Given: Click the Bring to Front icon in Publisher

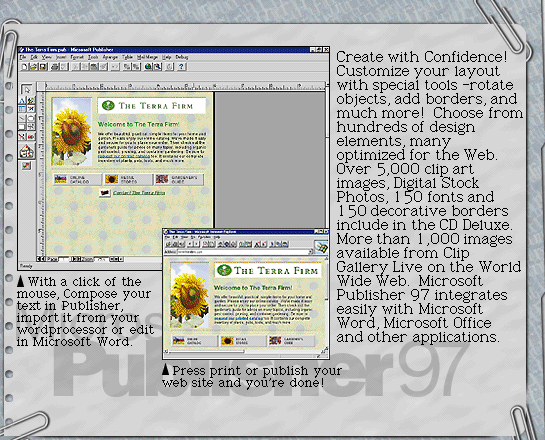Looking at the screenshot, I should pyautogui.click(x=127, y=67).
